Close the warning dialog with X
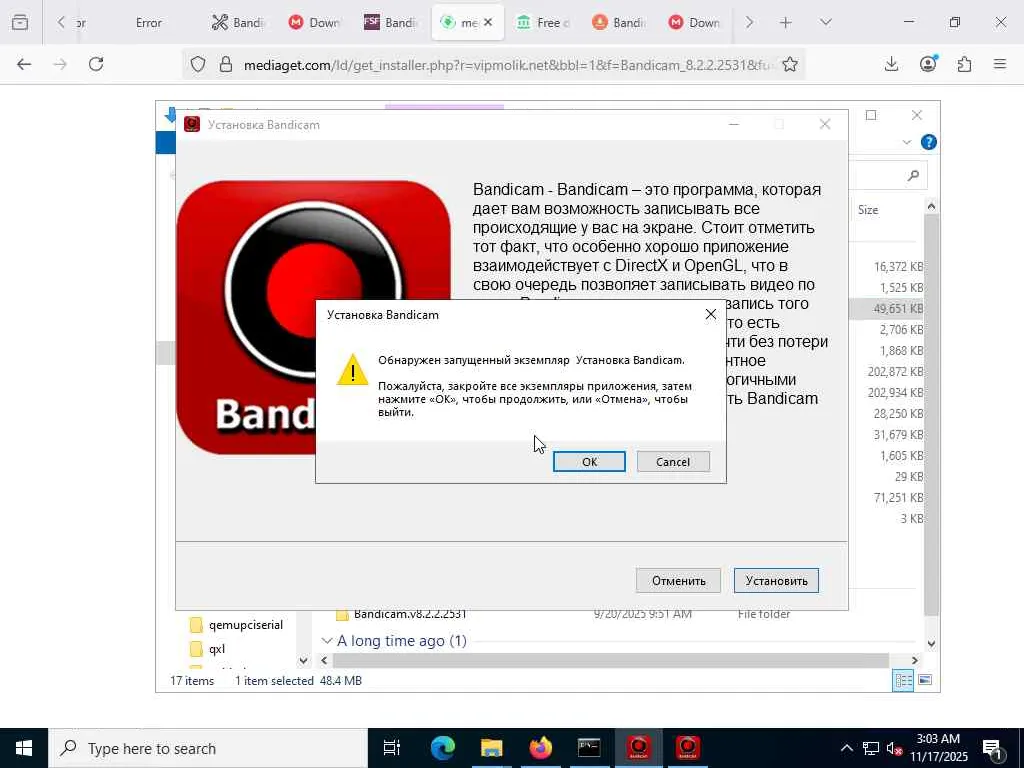The width and height of the screenshot is (1024, 768). [x=711, y=315]
